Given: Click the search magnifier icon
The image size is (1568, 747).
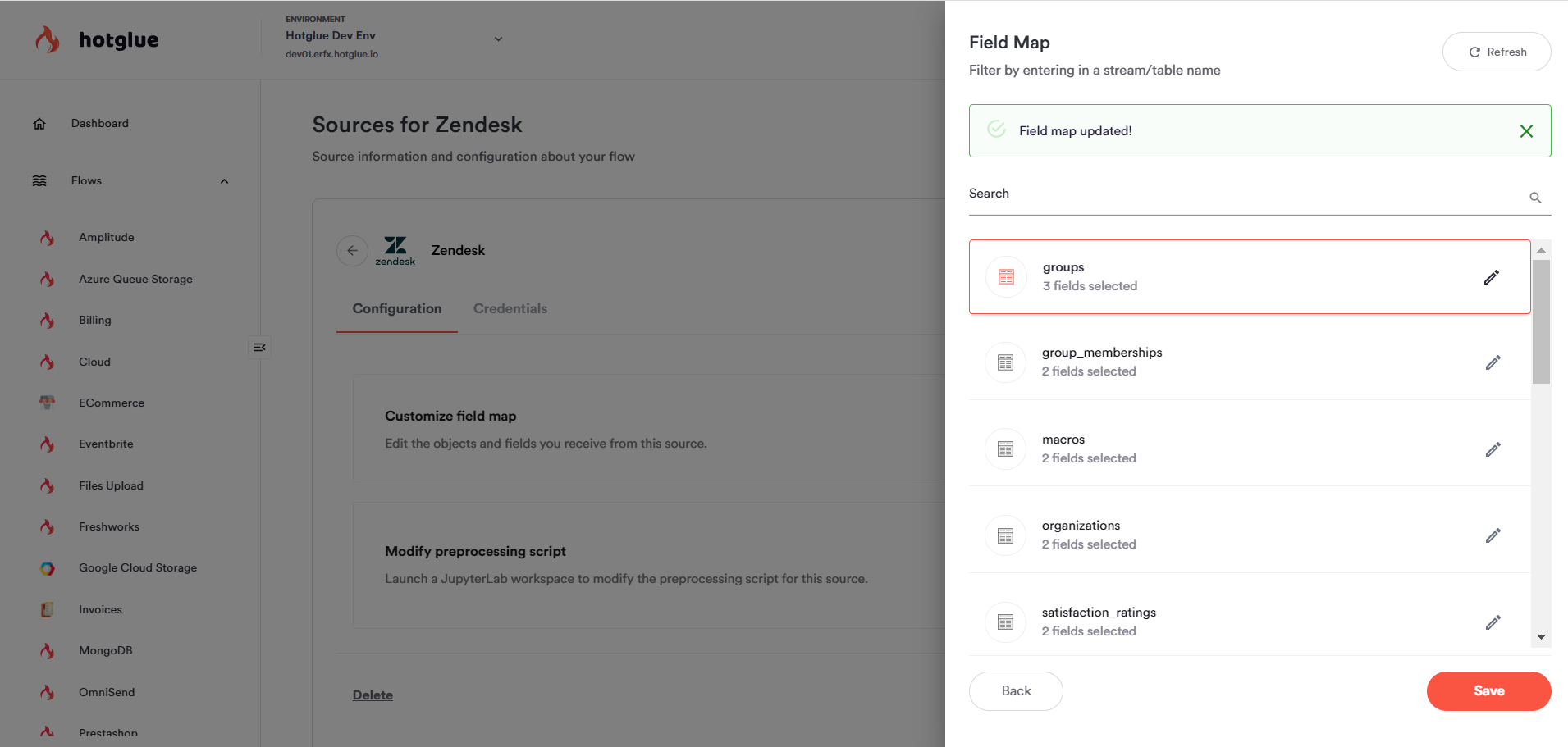Looking at the screenshot, I should (x=1535, y=198).
